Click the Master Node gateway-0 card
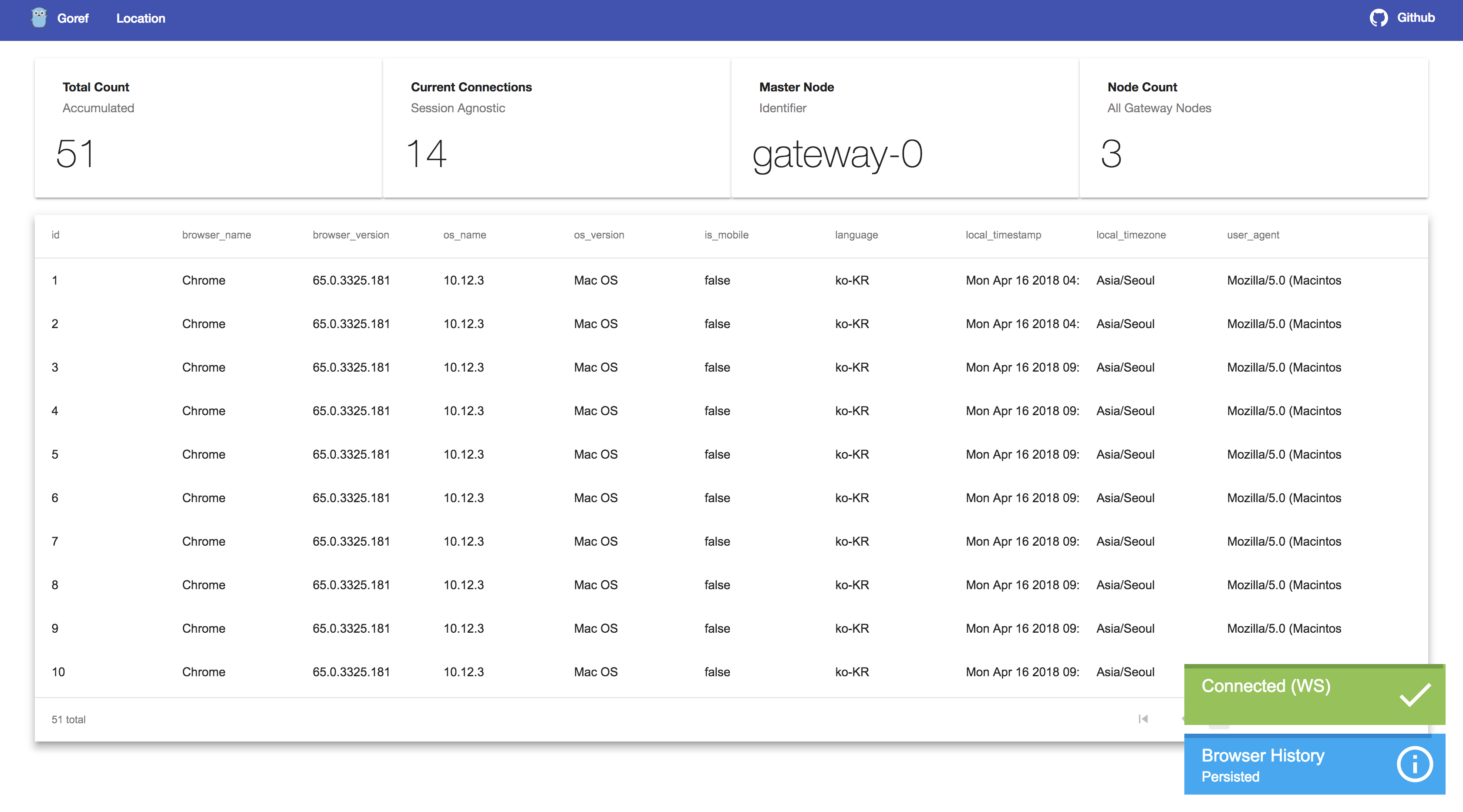 (x=904, y=128)
